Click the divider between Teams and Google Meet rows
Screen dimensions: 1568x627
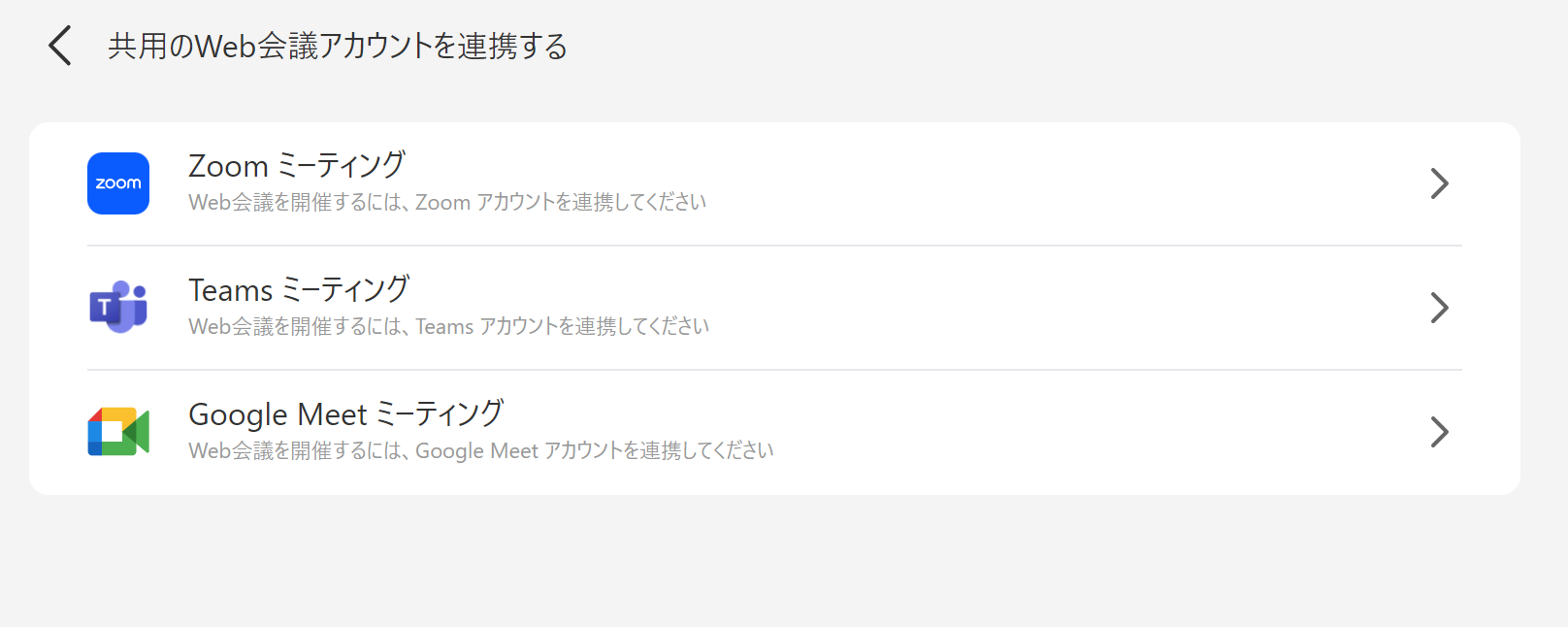point(774,370)
